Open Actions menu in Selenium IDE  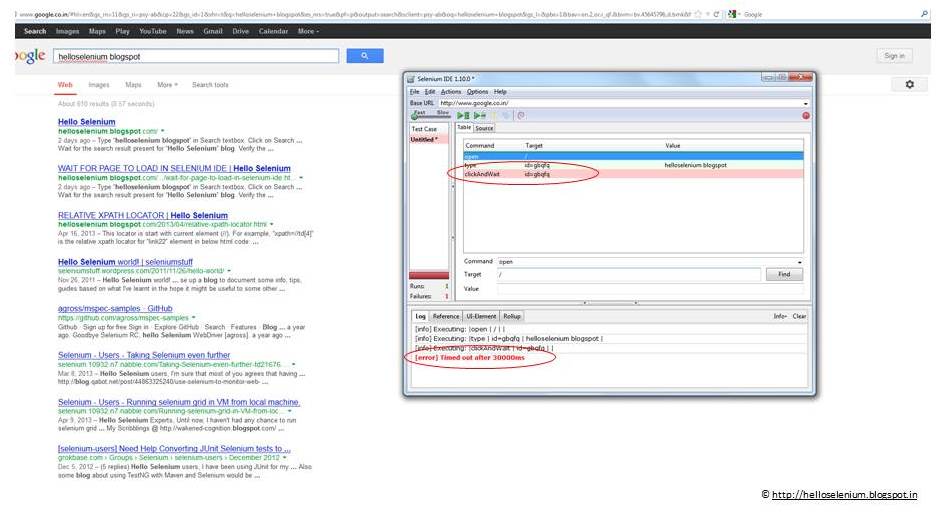(x=451, y=92)
